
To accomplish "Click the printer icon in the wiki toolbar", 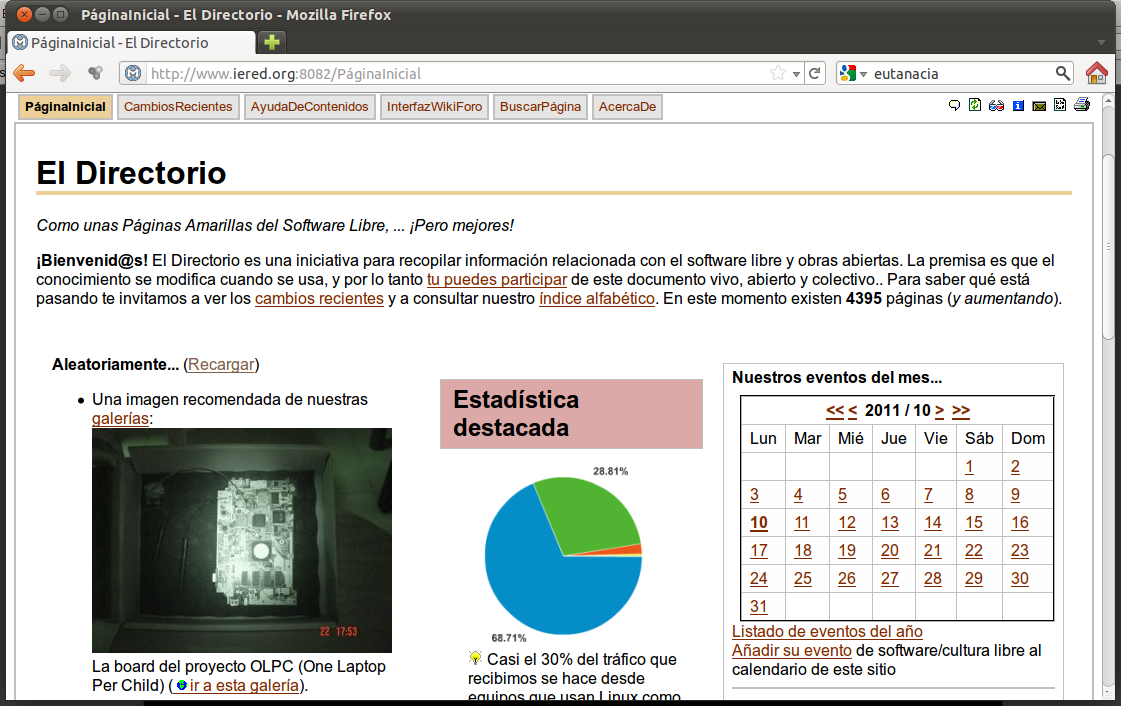I will [x=1081, y=106].
